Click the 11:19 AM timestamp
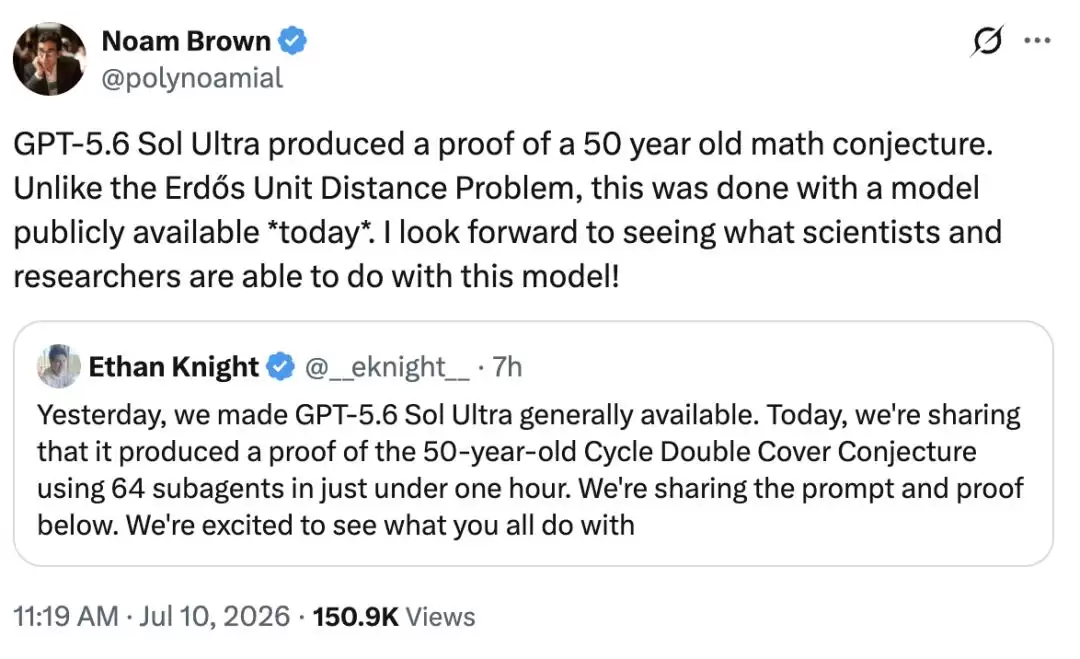Image resolution: width=1080 pixels, height=659 pixels. [66, 616]
